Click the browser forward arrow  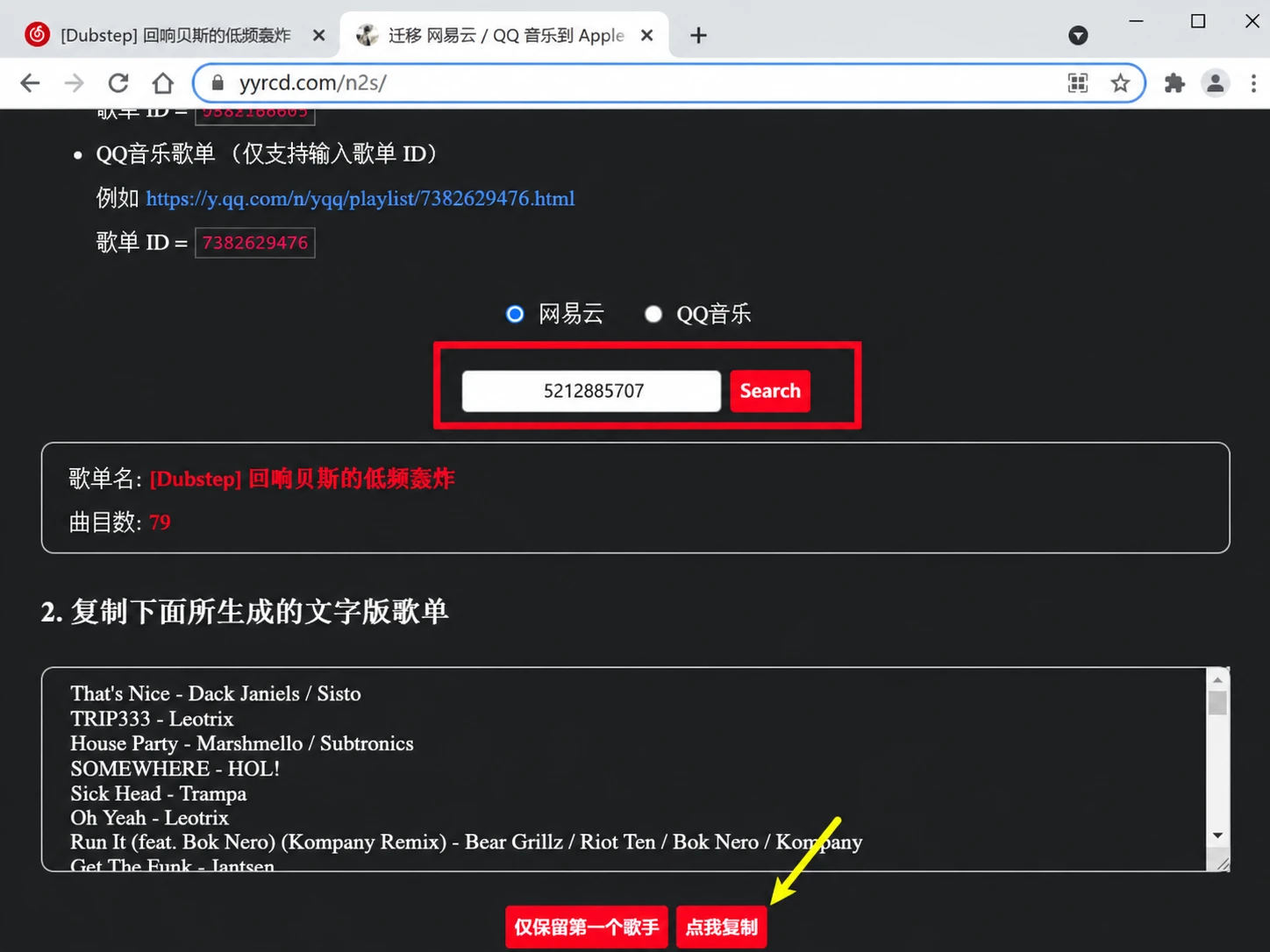75,83
